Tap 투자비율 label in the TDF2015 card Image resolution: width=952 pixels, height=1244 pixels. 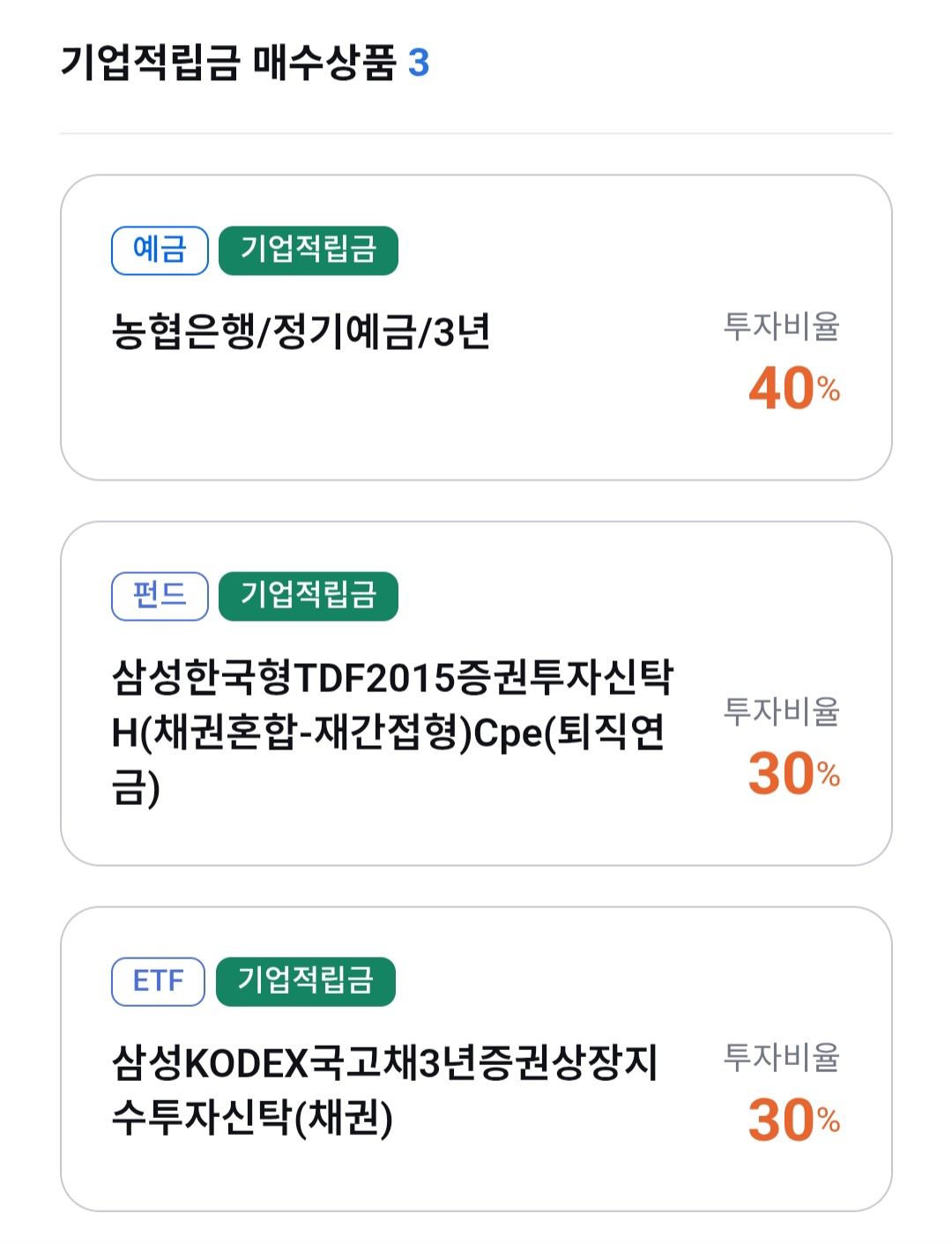(781, 711)
